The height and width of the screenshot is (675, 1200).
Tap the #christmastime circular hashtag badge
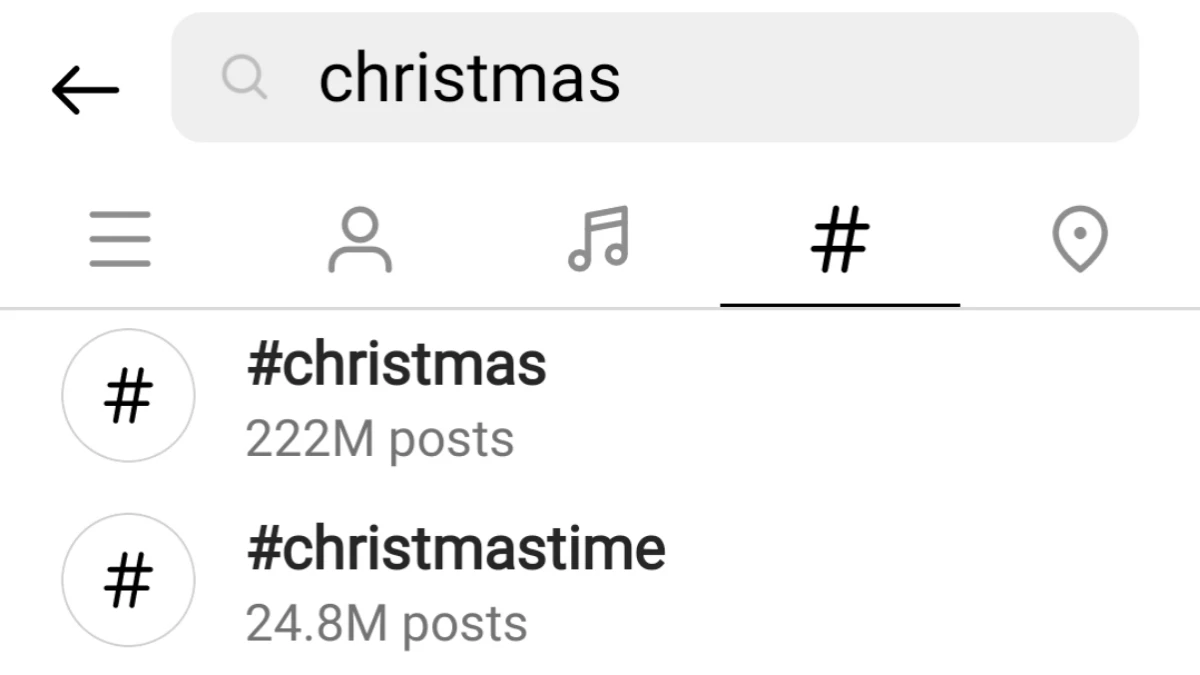pyautogui.click(x=127, y=580)
